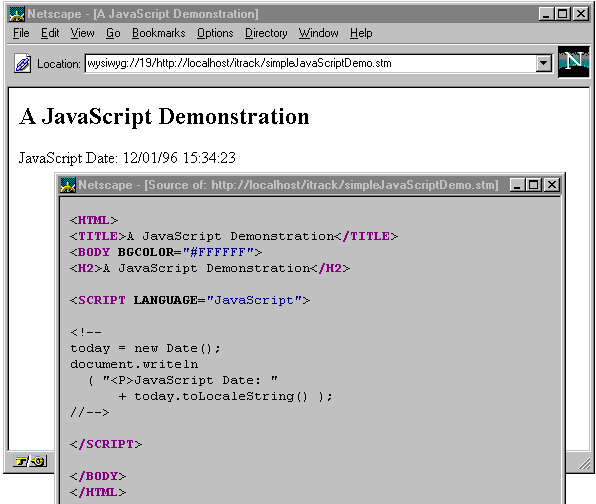Click the TITLE line in source
The image size is (596, 504).
(x=234, y=236)
